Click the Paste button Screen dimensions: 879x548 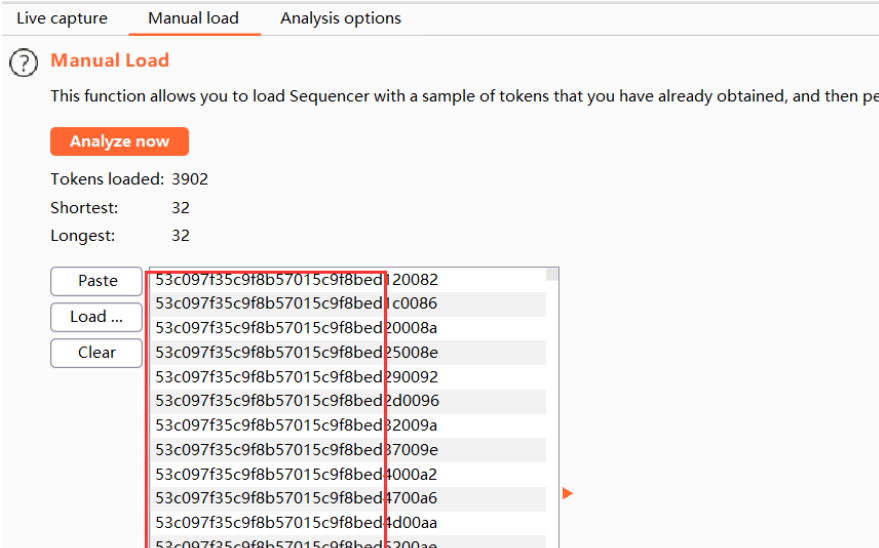pyautogui.click(x=96, y=281)
